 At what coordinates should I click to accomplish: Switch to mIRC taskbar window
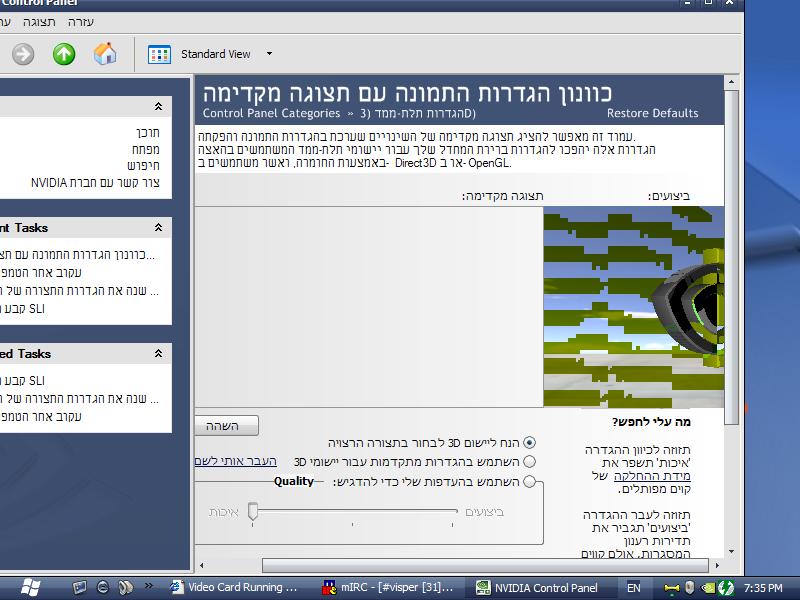389,588
